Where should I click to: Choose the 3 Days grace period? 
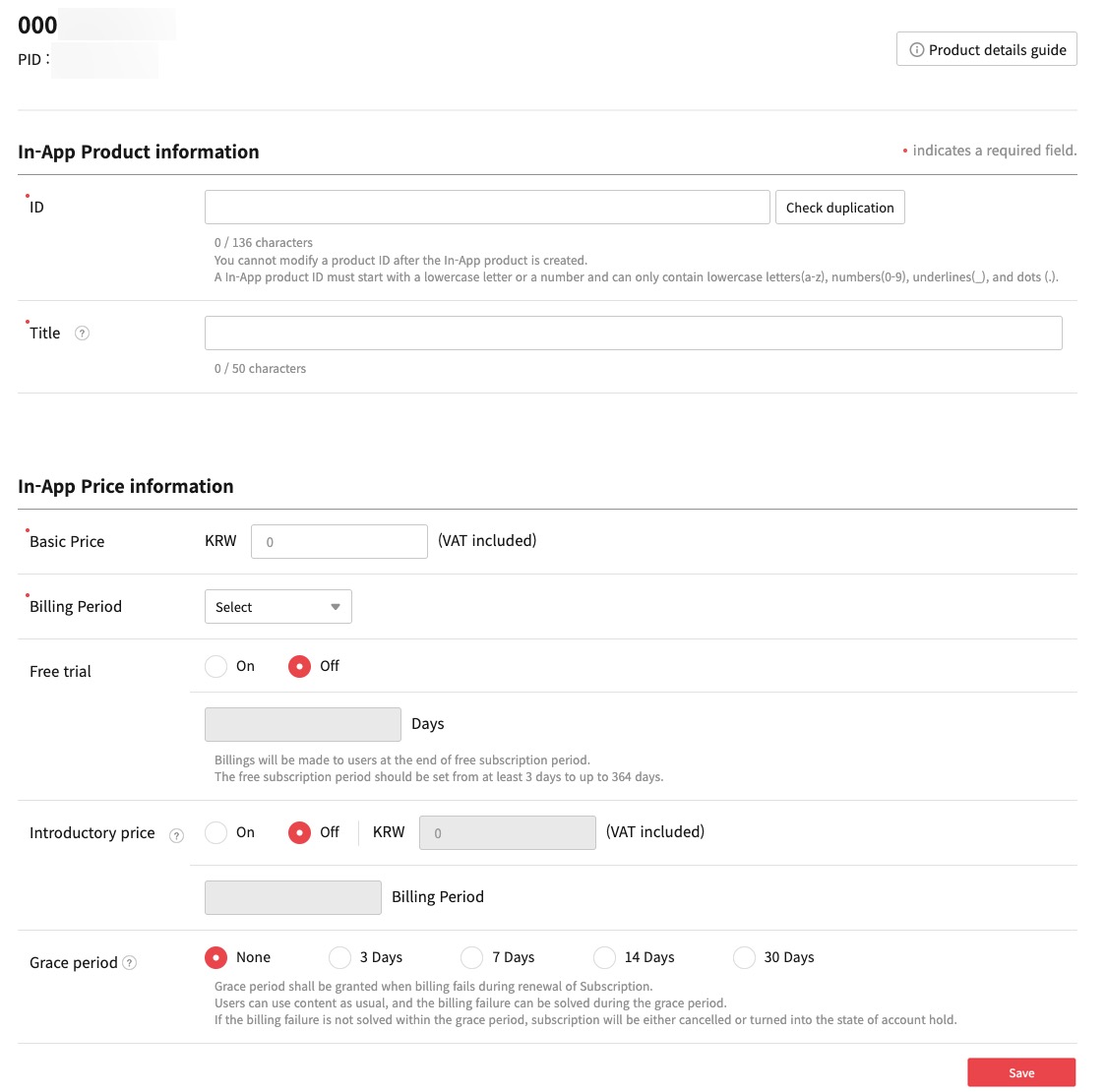point(340,958)
